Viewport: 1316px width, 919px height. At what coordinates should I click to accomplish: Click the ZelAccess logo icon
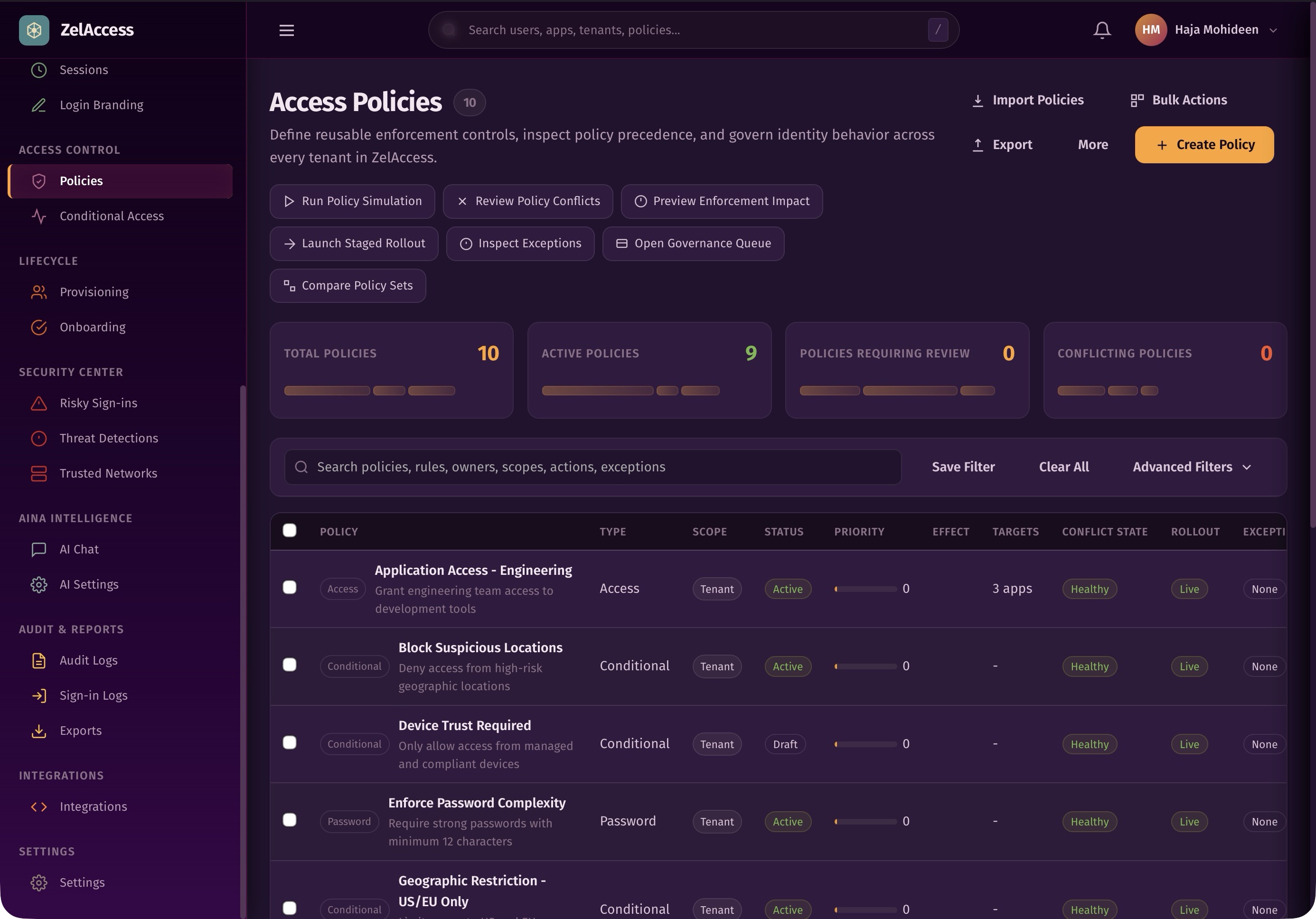34,30
